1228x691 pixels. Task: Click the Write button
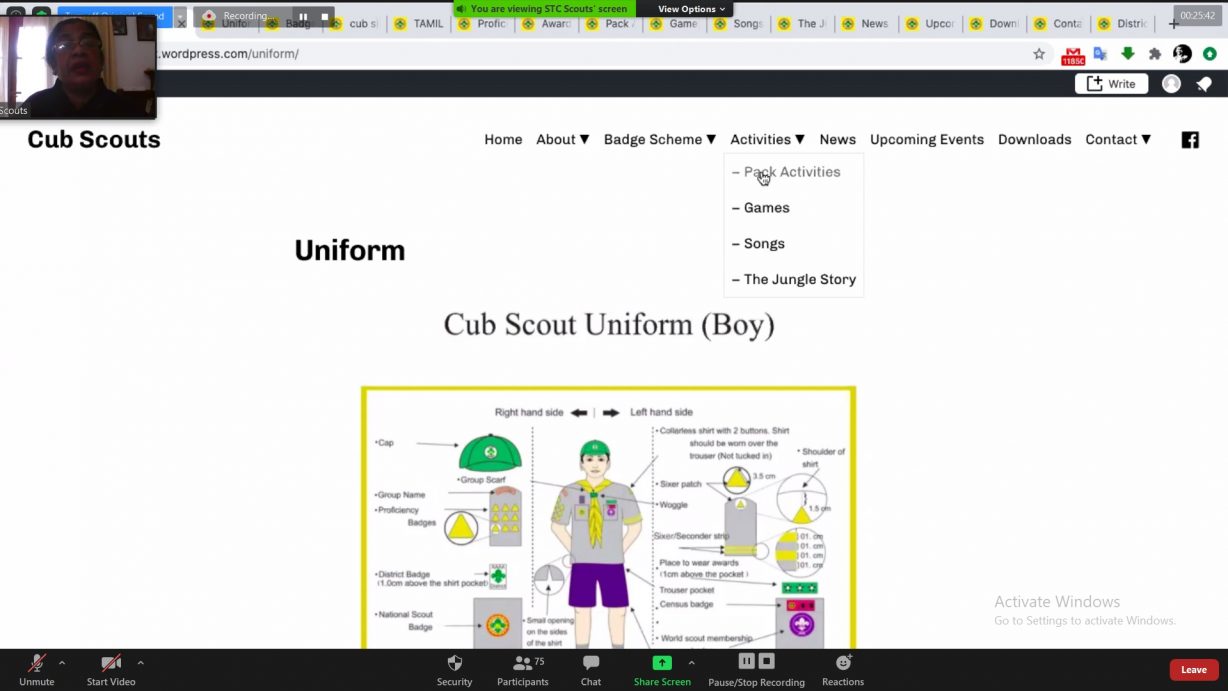[x=1111, y=84]
